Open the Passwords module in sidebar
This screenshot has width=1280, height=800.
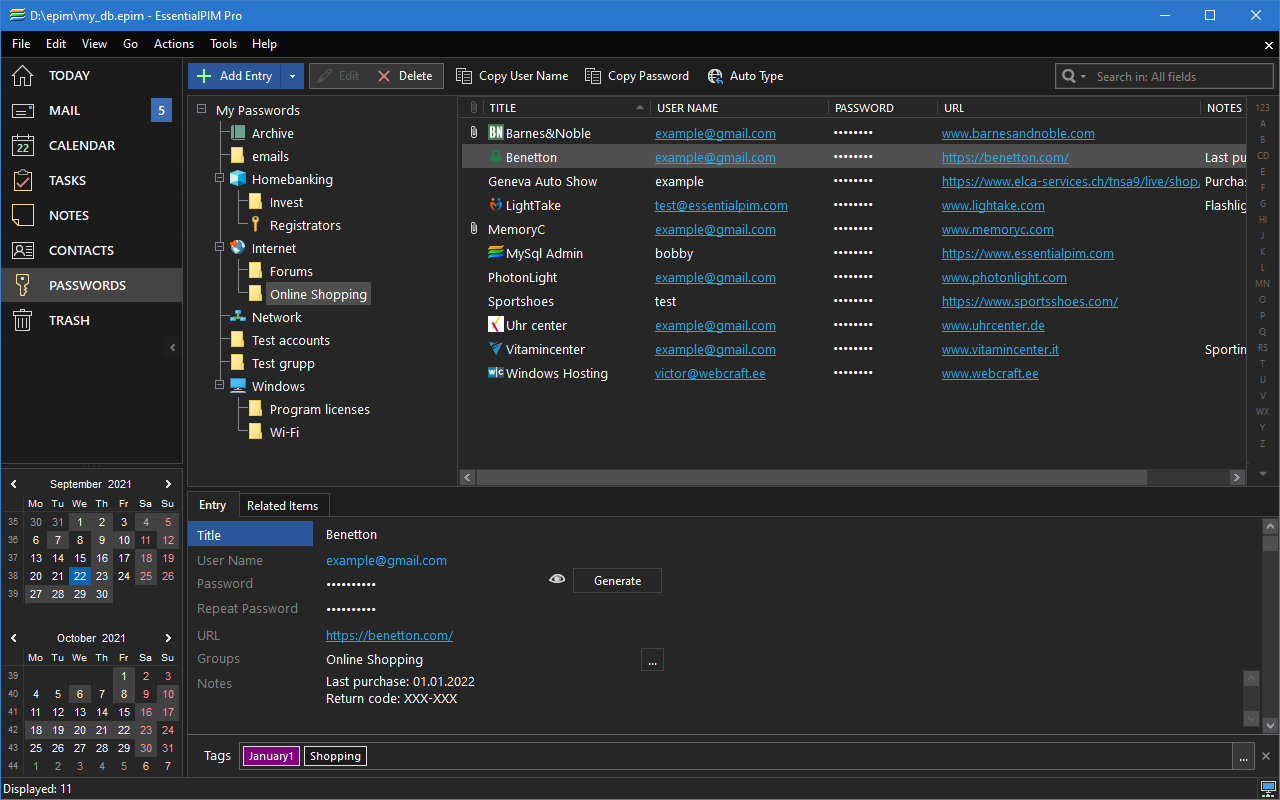tap(87, 285)
